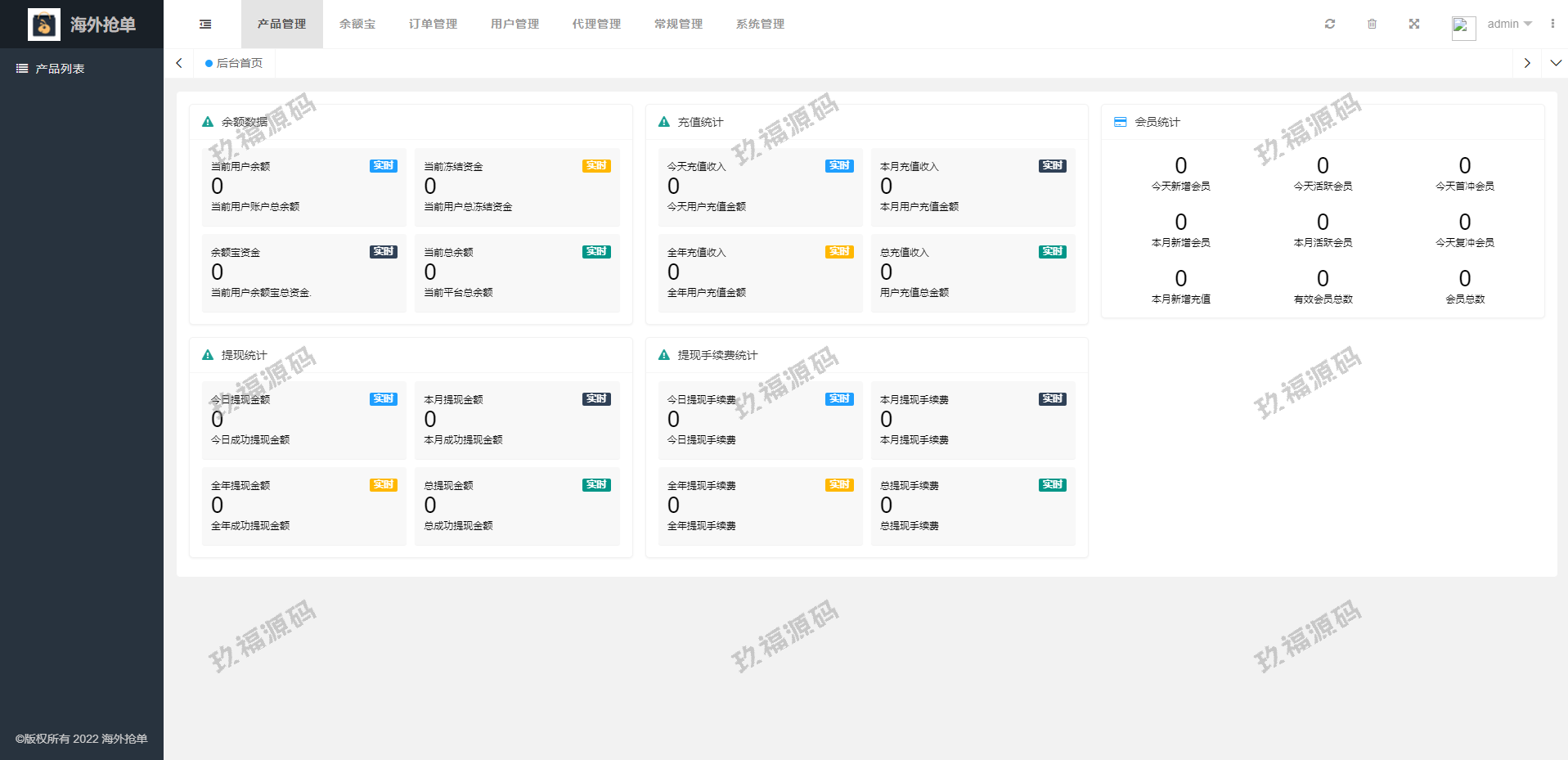
Task: Open the vertical three-dot more menu
Action: [1552, 24]
